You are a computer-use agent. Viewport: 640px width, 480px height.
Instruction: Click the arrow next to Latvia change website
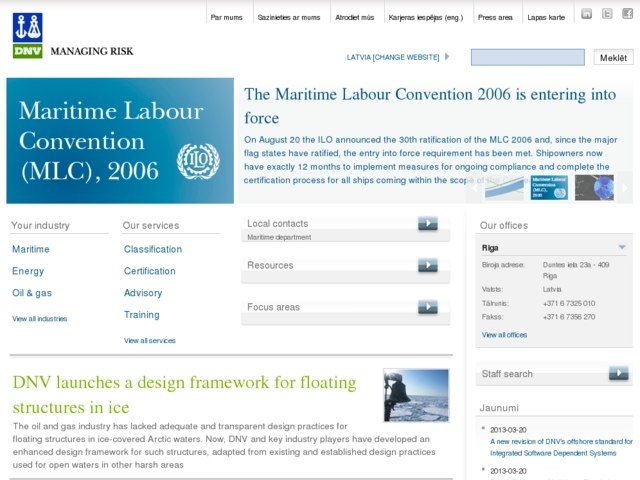pos(447,56)
